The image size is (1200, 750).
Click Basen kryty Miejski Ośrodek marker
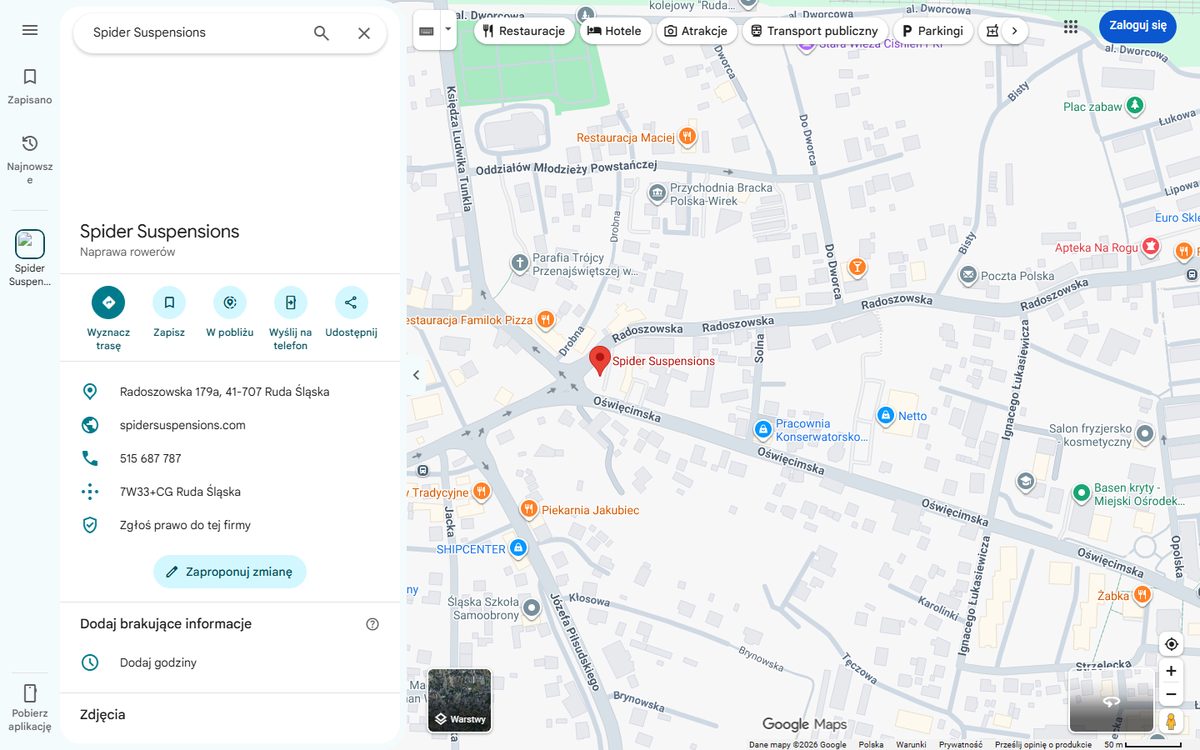click(1081, 493)
